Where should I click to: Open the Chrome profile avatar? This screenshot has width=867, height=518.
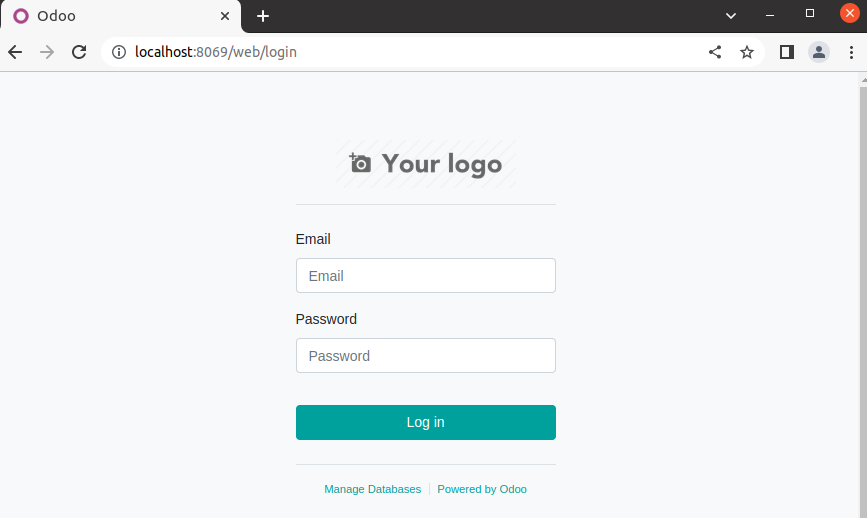click(x=819, y=52)
